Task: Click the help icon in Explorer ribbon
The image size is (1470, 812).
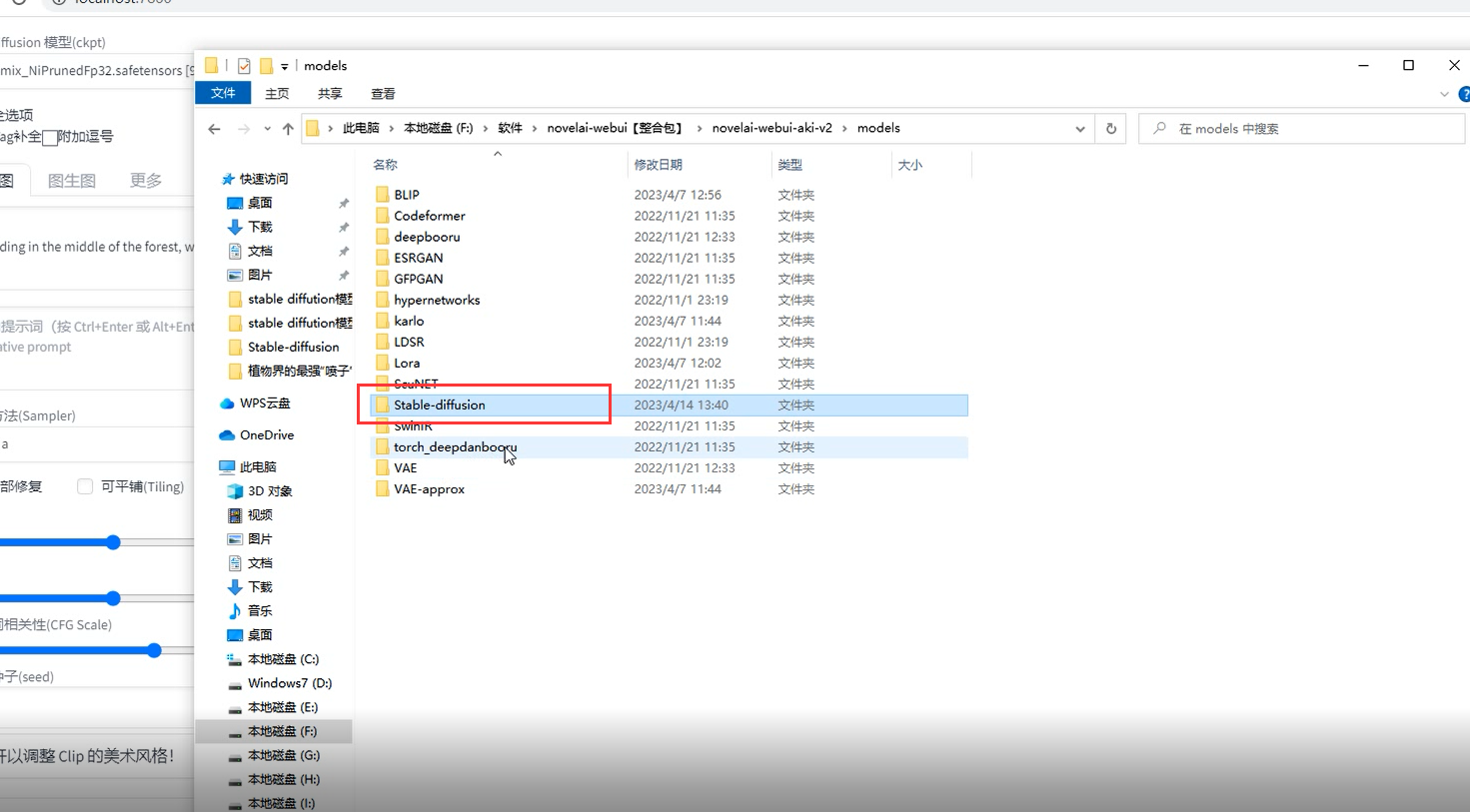Action: 1464,94
